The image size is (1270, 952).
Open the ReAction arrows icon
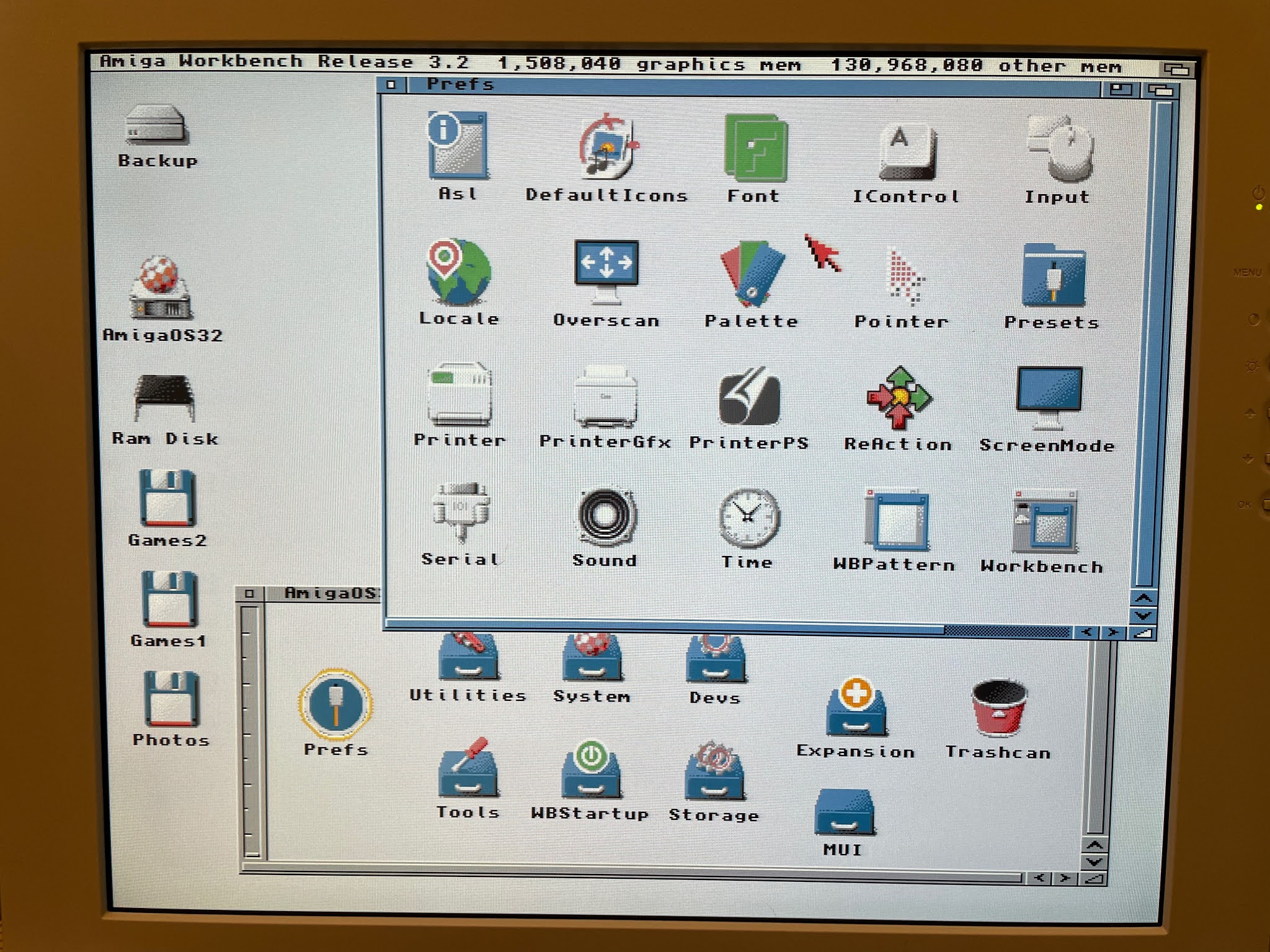(899, 398)
